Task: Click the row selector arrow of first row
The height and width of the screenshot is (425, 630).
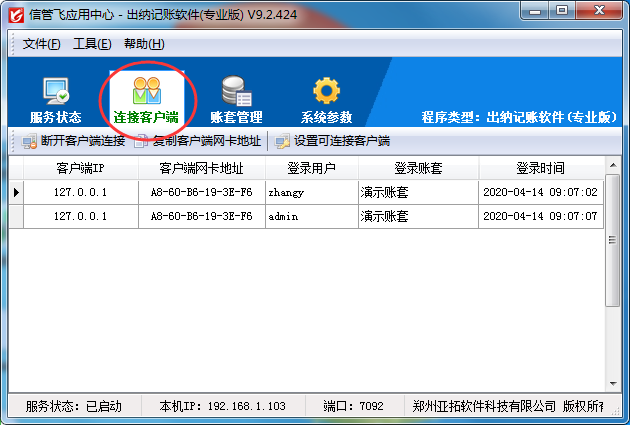Action: point(16,192)
